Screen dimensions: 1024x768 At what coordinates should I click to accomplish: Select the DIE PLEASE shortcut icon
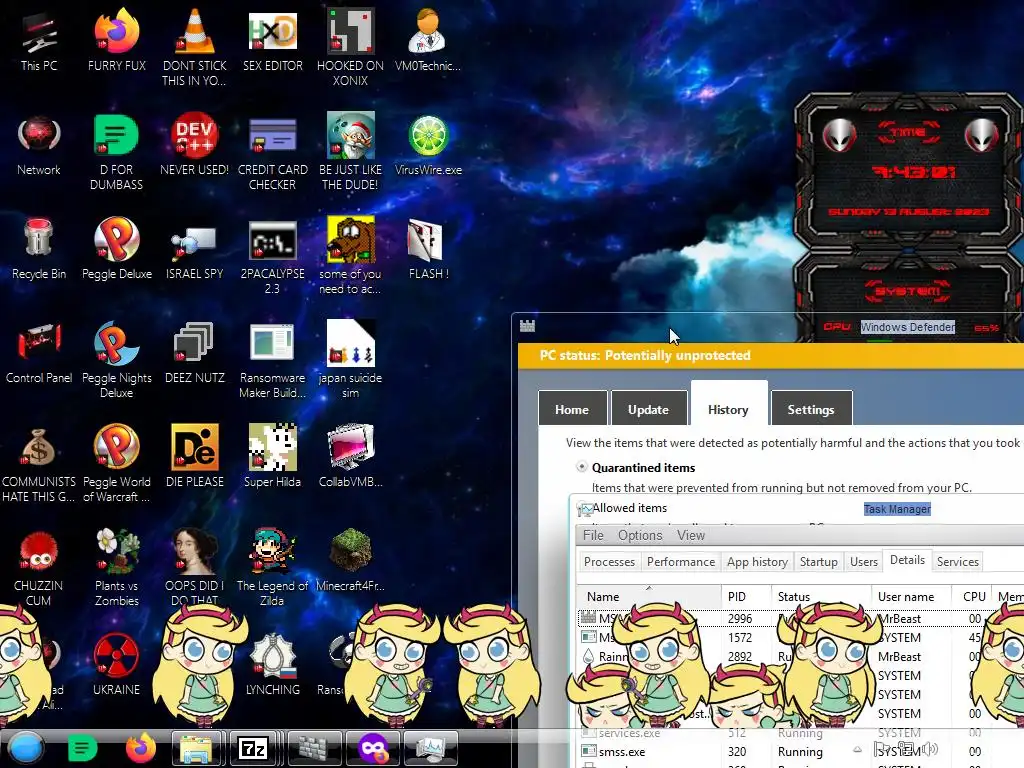(194, 458)
